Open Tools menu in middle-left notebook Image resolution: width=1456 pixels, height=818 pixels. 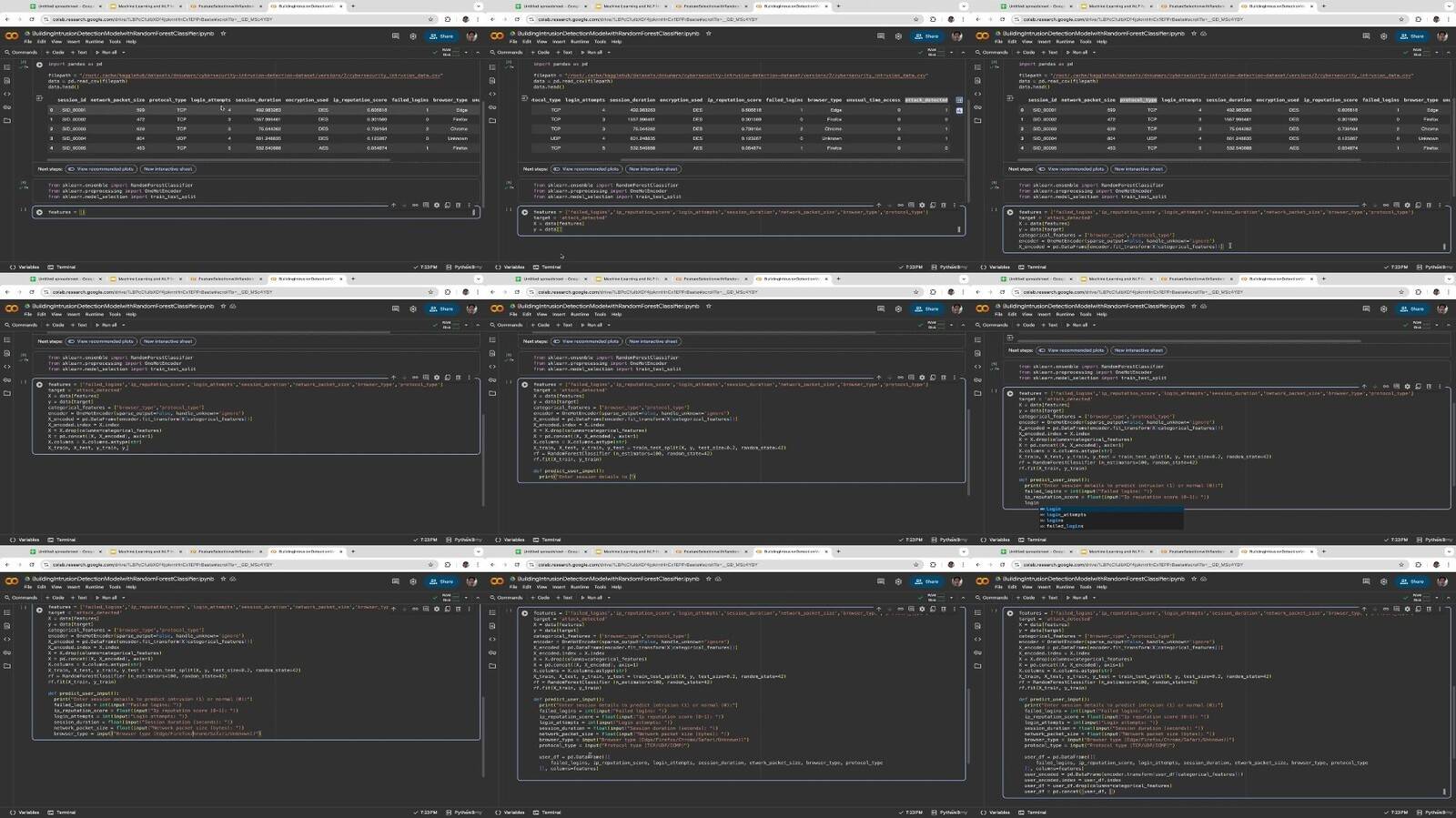tap(115, 314)
